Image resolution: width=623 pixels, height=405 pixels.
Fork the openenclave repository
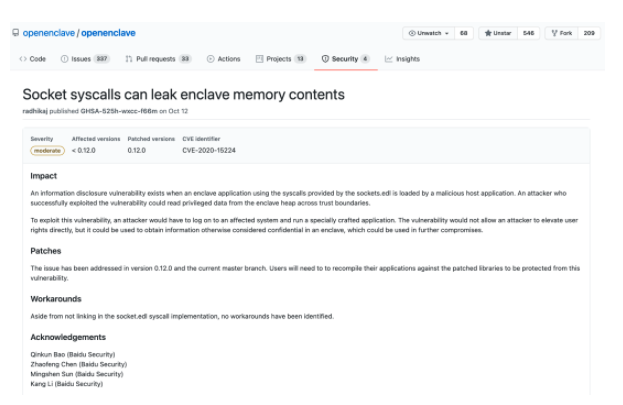click(562, 33)
